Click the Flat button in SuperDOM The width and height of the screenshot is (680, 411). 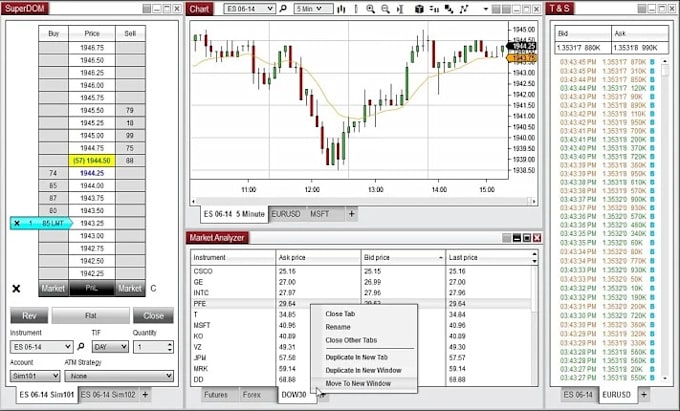point(88,316)
